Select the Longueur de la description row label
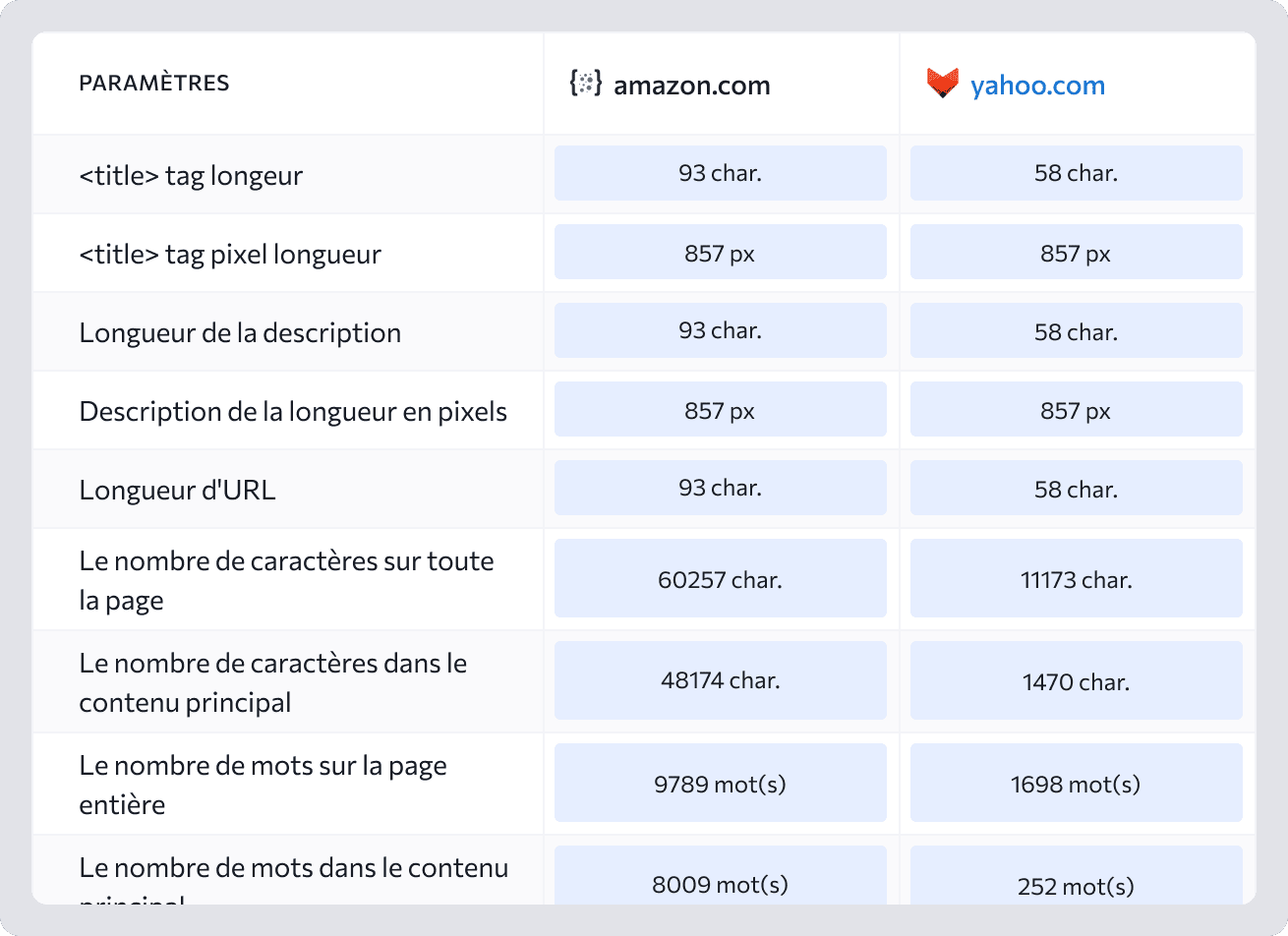This screenshot has height=936, width=1288. 240,332
